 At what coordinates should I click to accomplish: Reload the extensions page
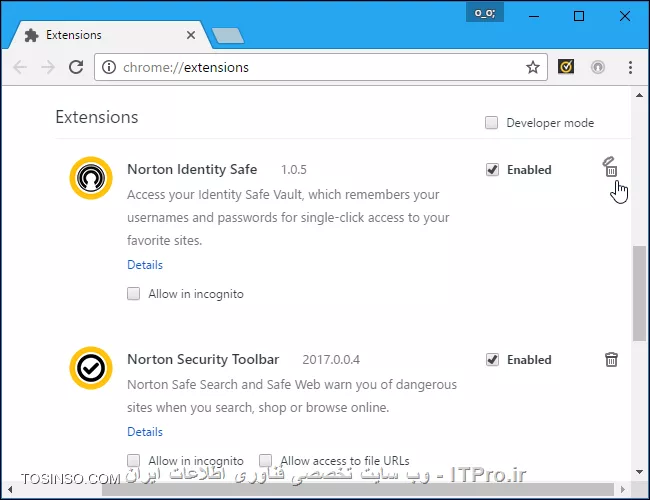tap(76, 67)
